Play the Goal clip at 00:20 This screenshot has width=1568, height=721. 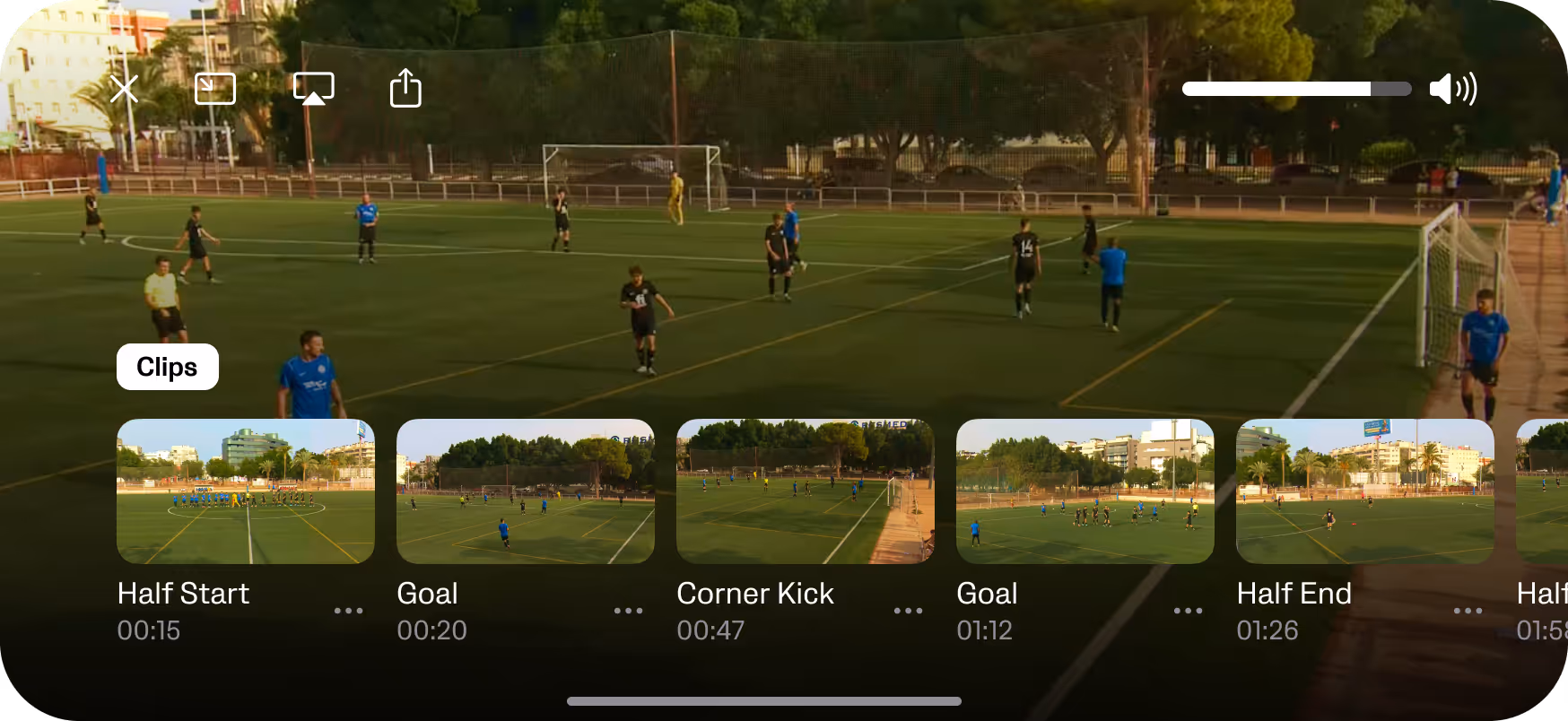tap(526, 491)
